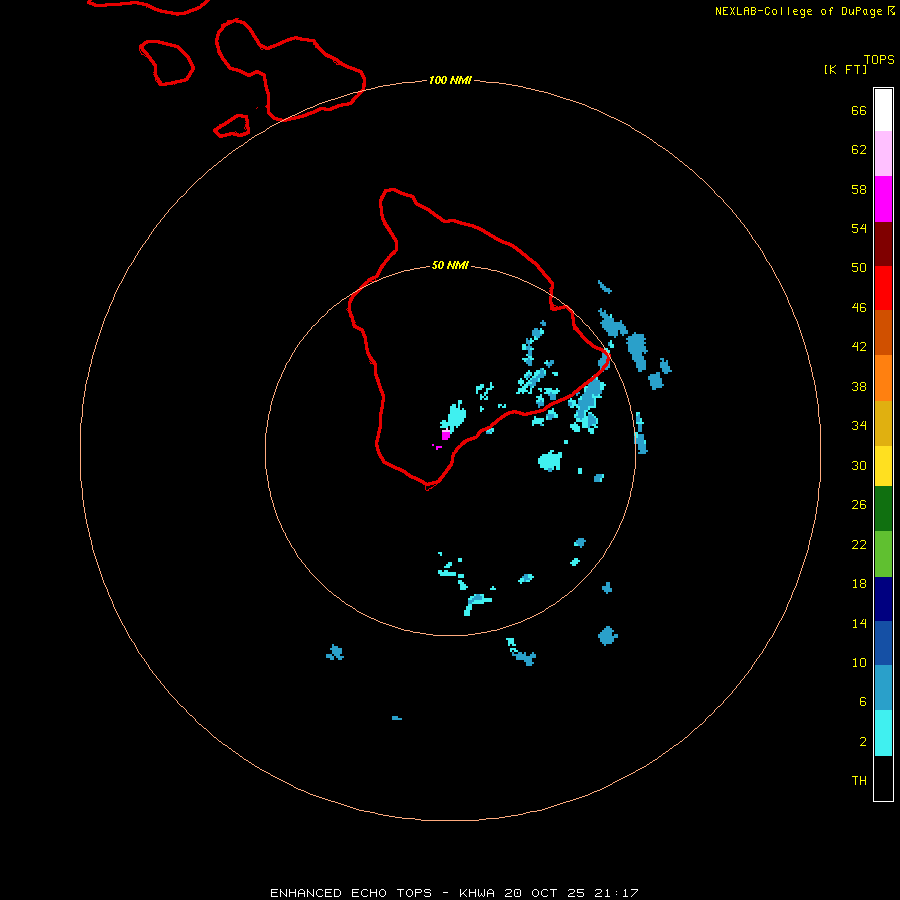Select the dark red 54 kft legend swatch
The width and height of the screenshot is (900, 900).
point(883,243)
